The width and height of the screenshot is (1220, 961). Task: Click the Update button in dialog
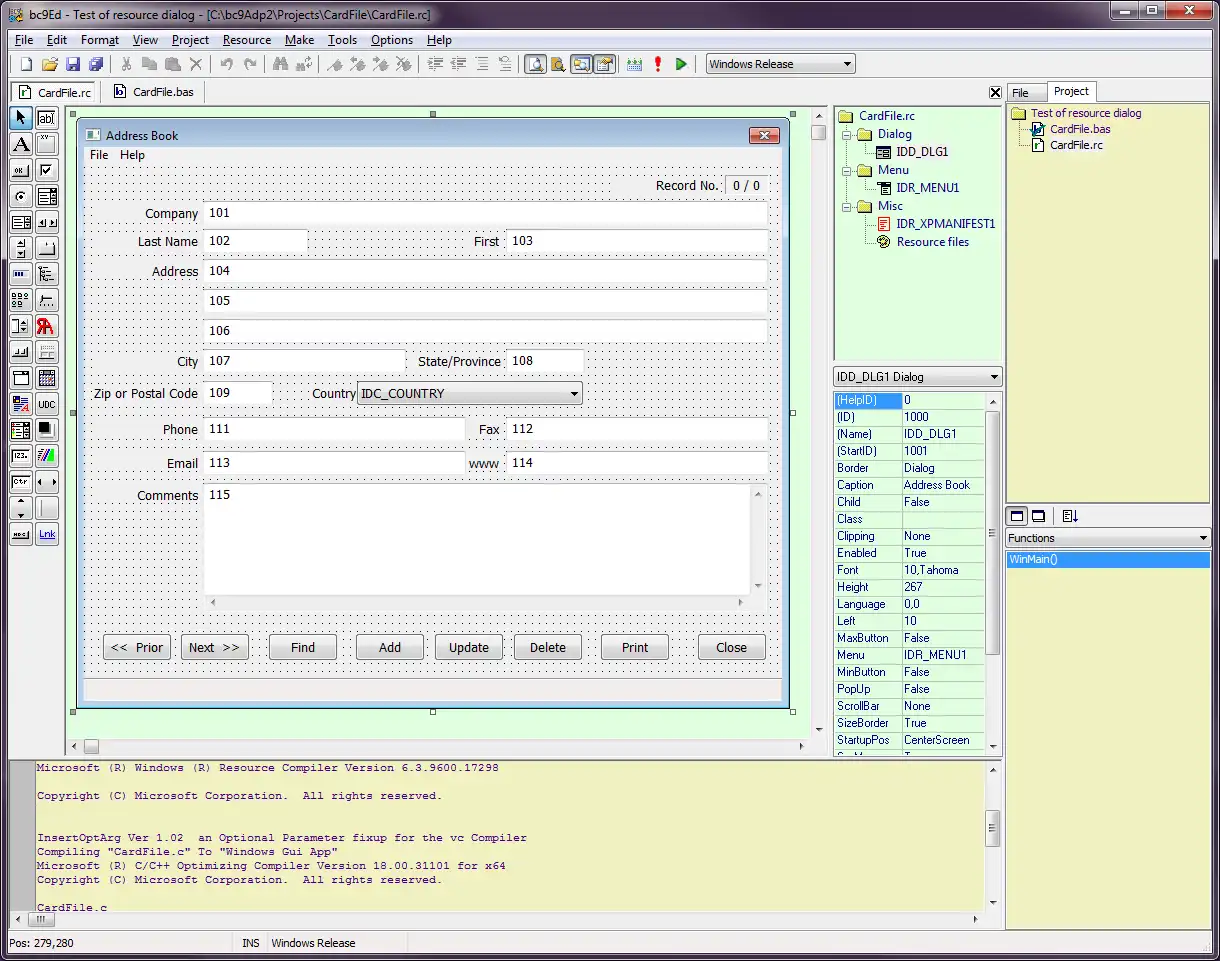[469, 647]
